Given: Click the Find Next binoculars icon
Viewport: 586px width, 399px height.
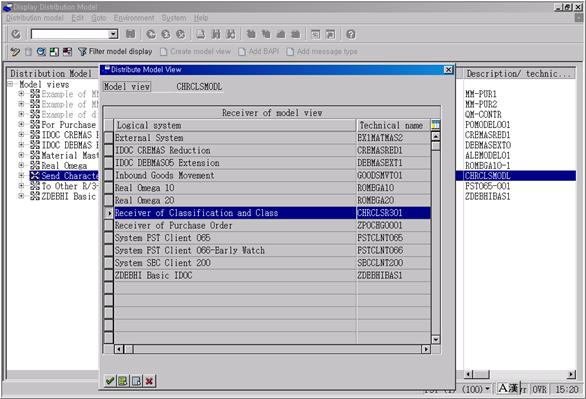Looking at the screenshot, I should coord(231,34).
